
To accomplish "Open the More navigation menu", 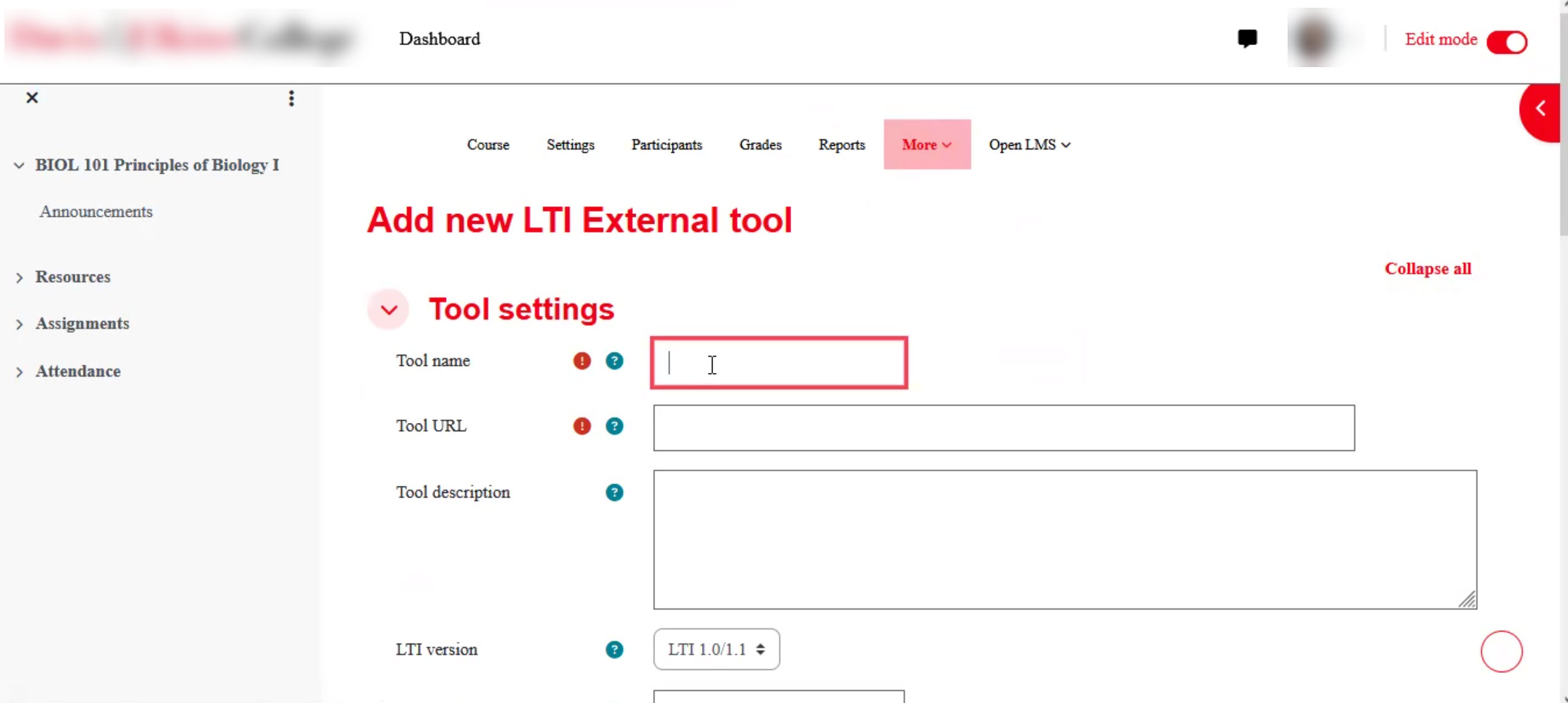I will (x=926, y=145).
